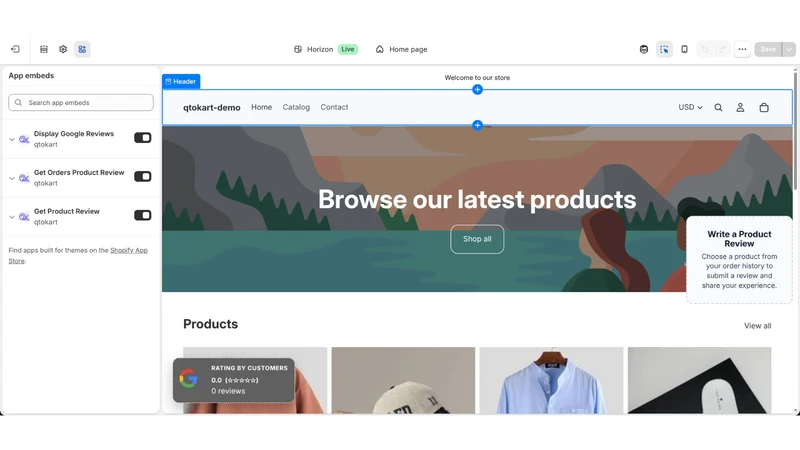
Task: Open the cap product thumbnail
Action: point(403,380)
